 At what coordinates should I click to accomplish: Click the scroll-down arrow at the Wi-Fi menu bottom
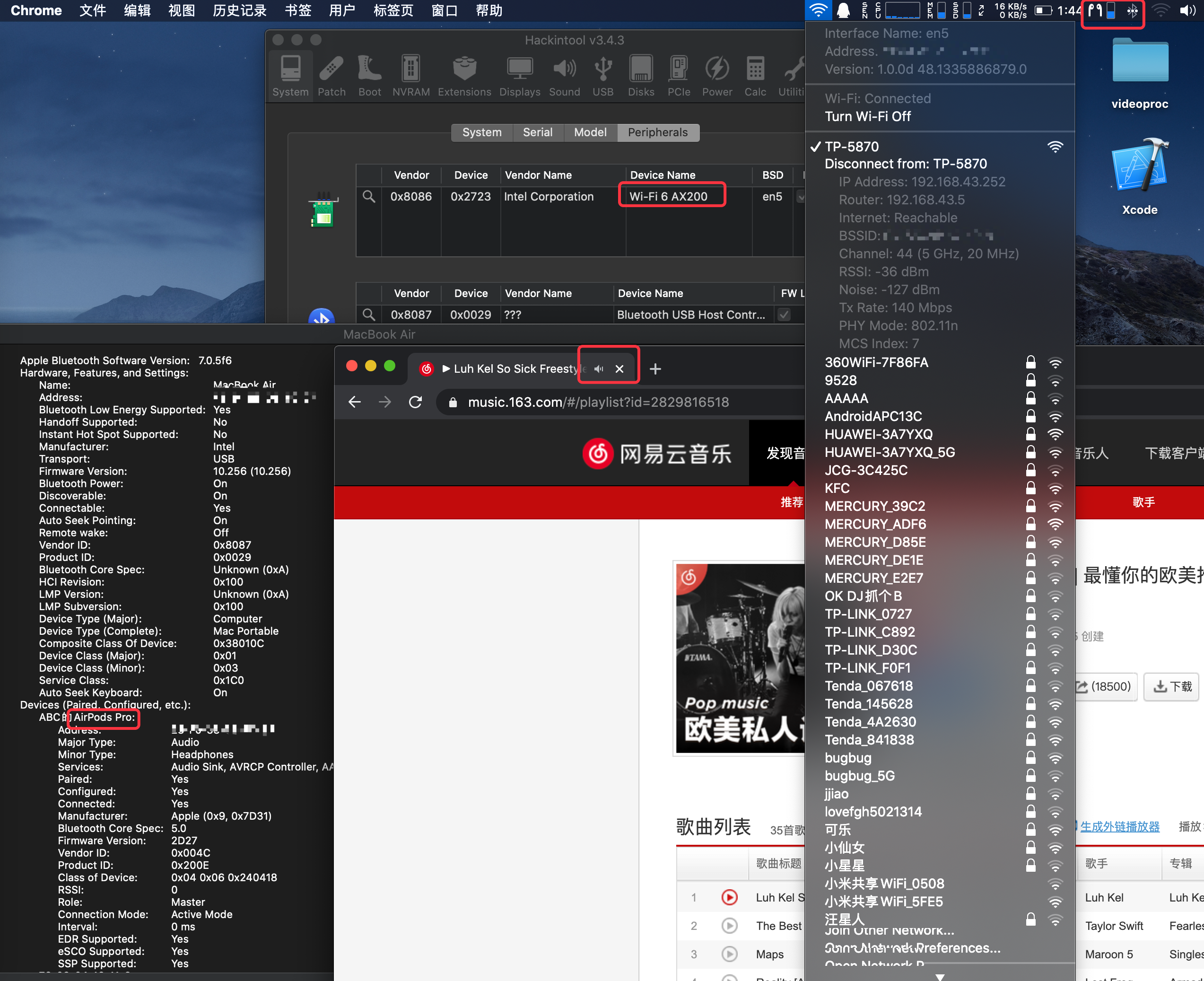[940, 976]
